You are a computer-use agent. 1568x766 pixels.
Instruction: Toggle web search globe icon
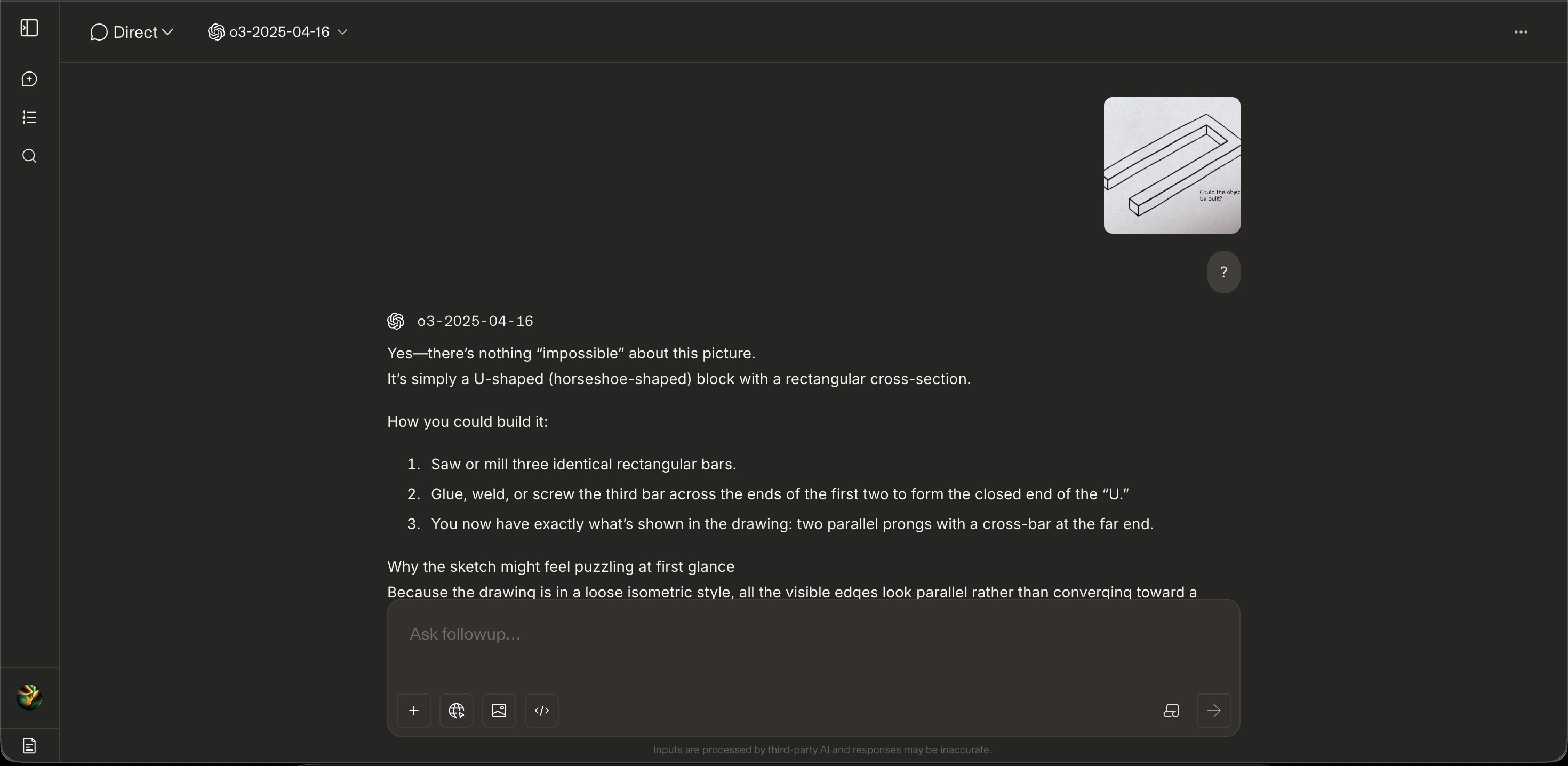457,711
